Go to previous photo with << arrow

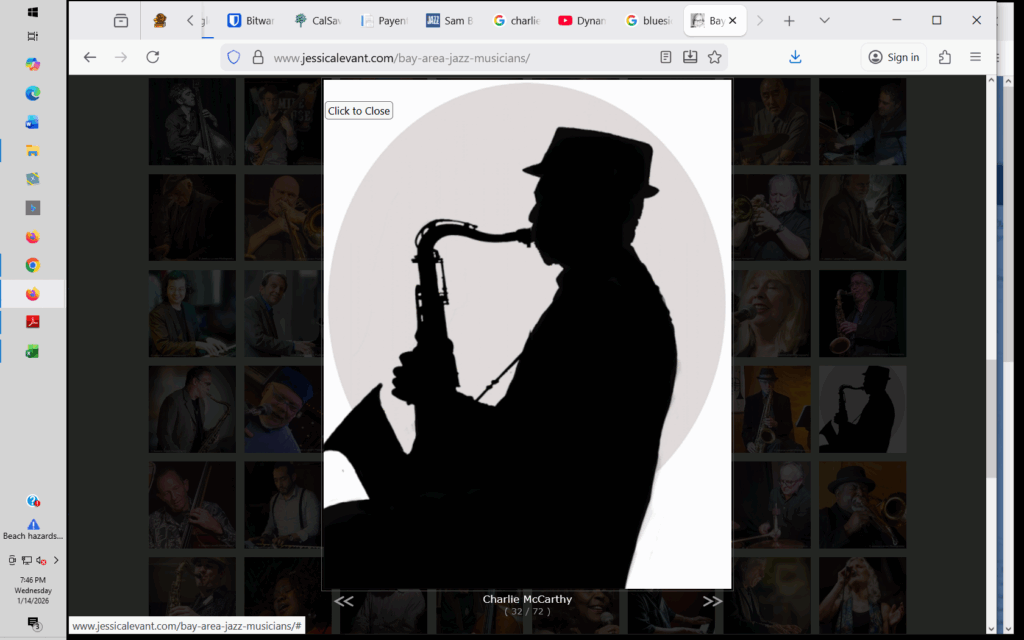(343, 601)
